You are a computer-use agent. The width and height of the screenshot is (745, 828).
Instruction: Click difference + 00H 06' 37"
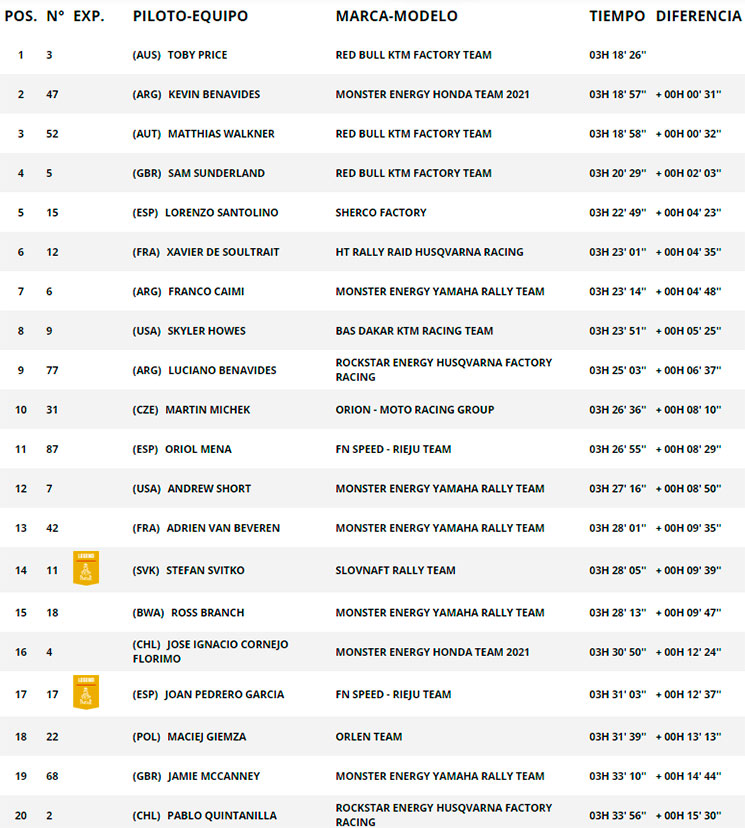coord(689,371)
